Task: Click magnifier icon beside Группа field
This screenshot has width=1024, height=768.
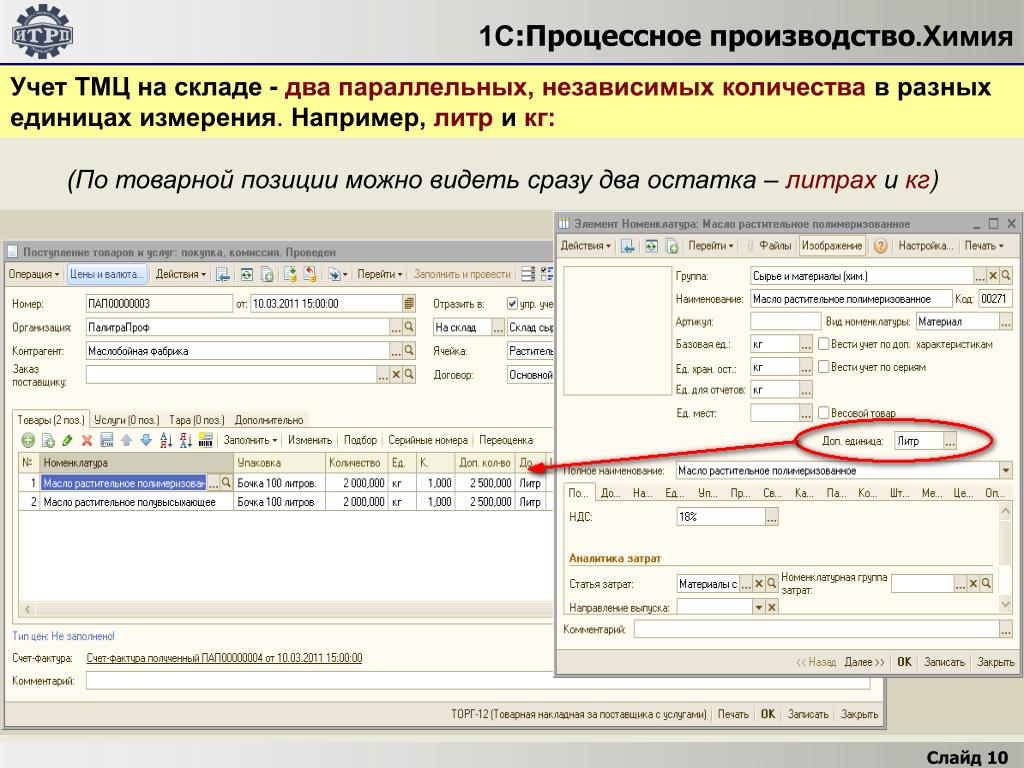Action: [x=1006, y=276]
